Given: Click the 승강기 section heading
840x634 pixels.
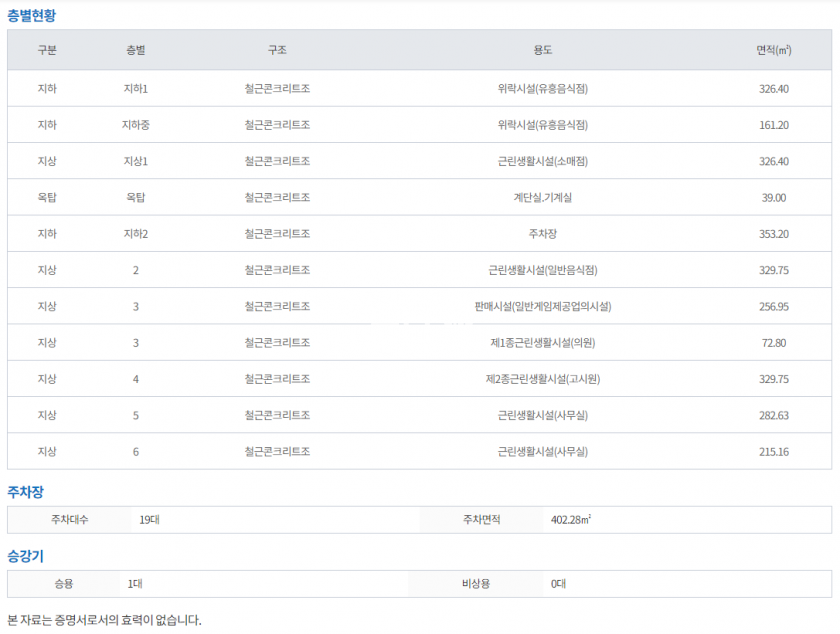Looking at the screenshot, I should [x=25, y=555].
